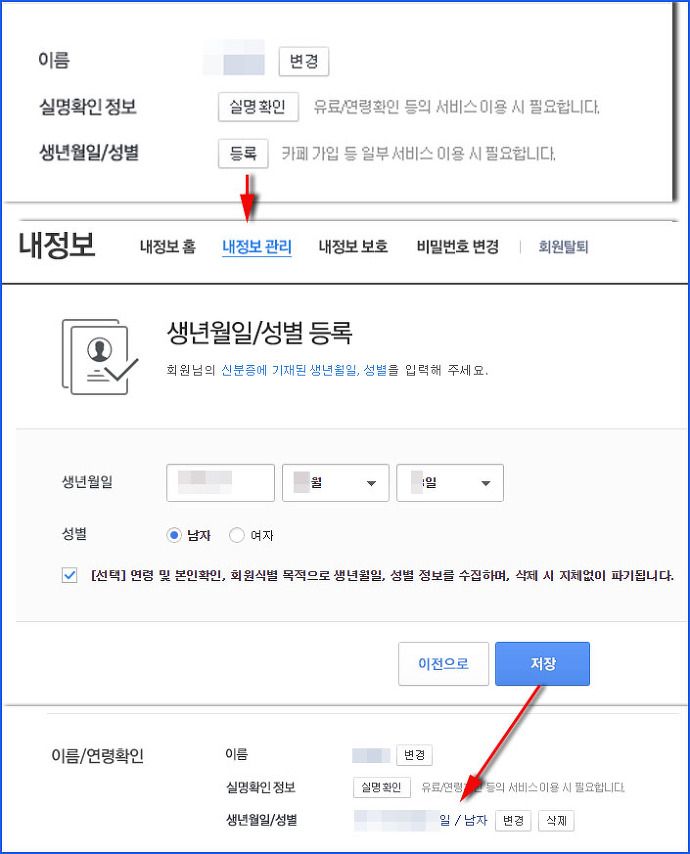The image size is (690, 854).
Task: Click the month dropdown arrow
Action: 371,483
